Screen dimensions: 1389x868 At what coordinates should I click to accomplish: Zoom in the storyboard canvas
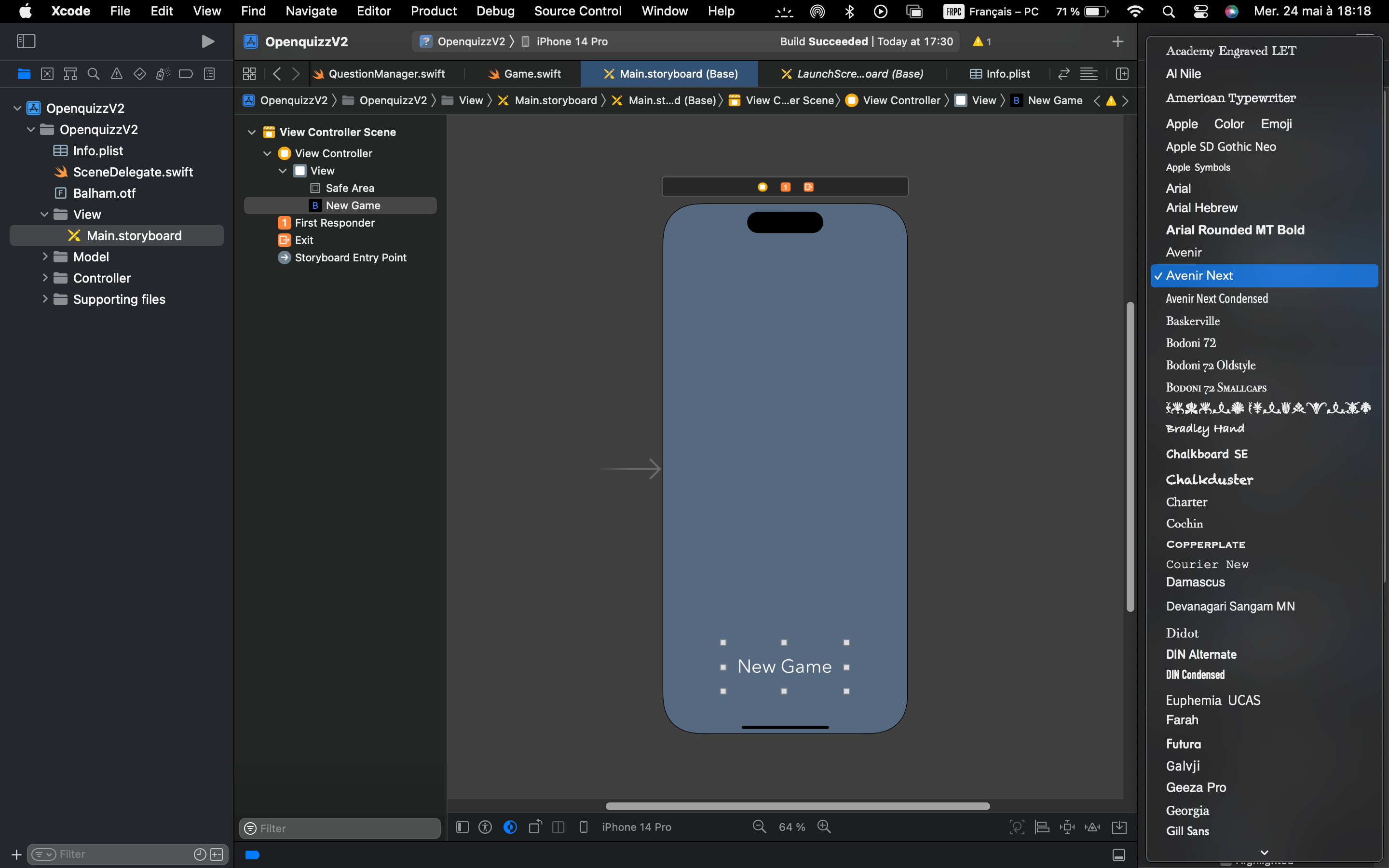click(x=824, y=827)
